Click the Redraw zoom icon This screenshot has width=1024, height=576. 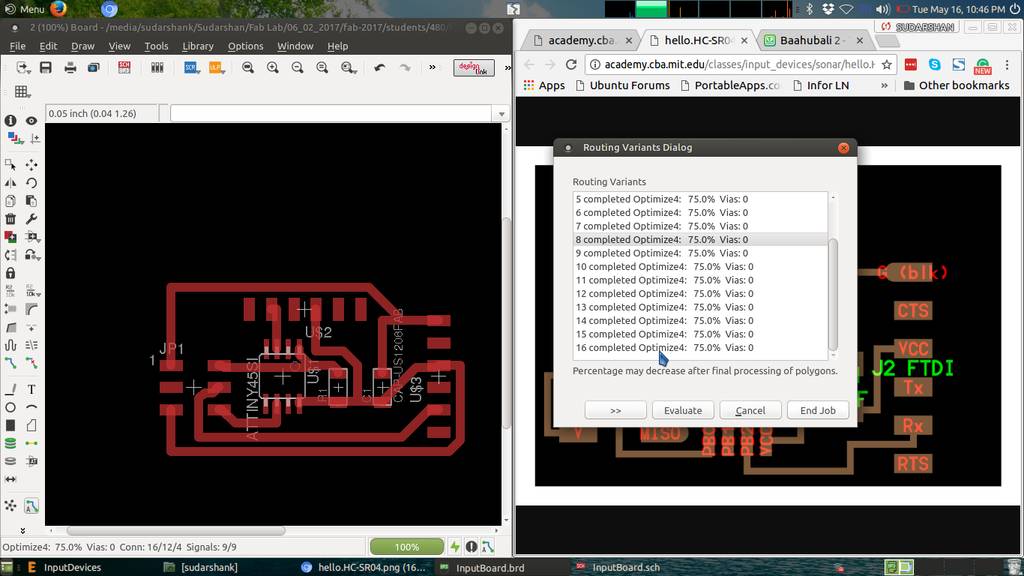pyautogui.click(x=322, y=67)
